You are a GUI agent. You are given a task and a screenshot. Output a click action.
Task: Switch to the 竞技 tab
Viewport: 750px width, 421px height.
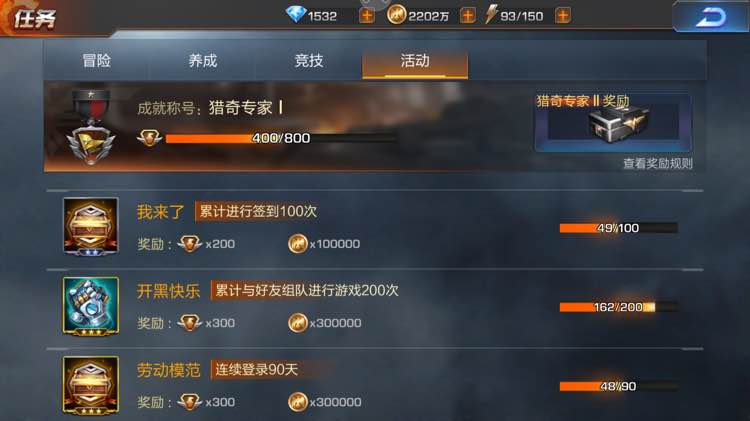point(309,61)
